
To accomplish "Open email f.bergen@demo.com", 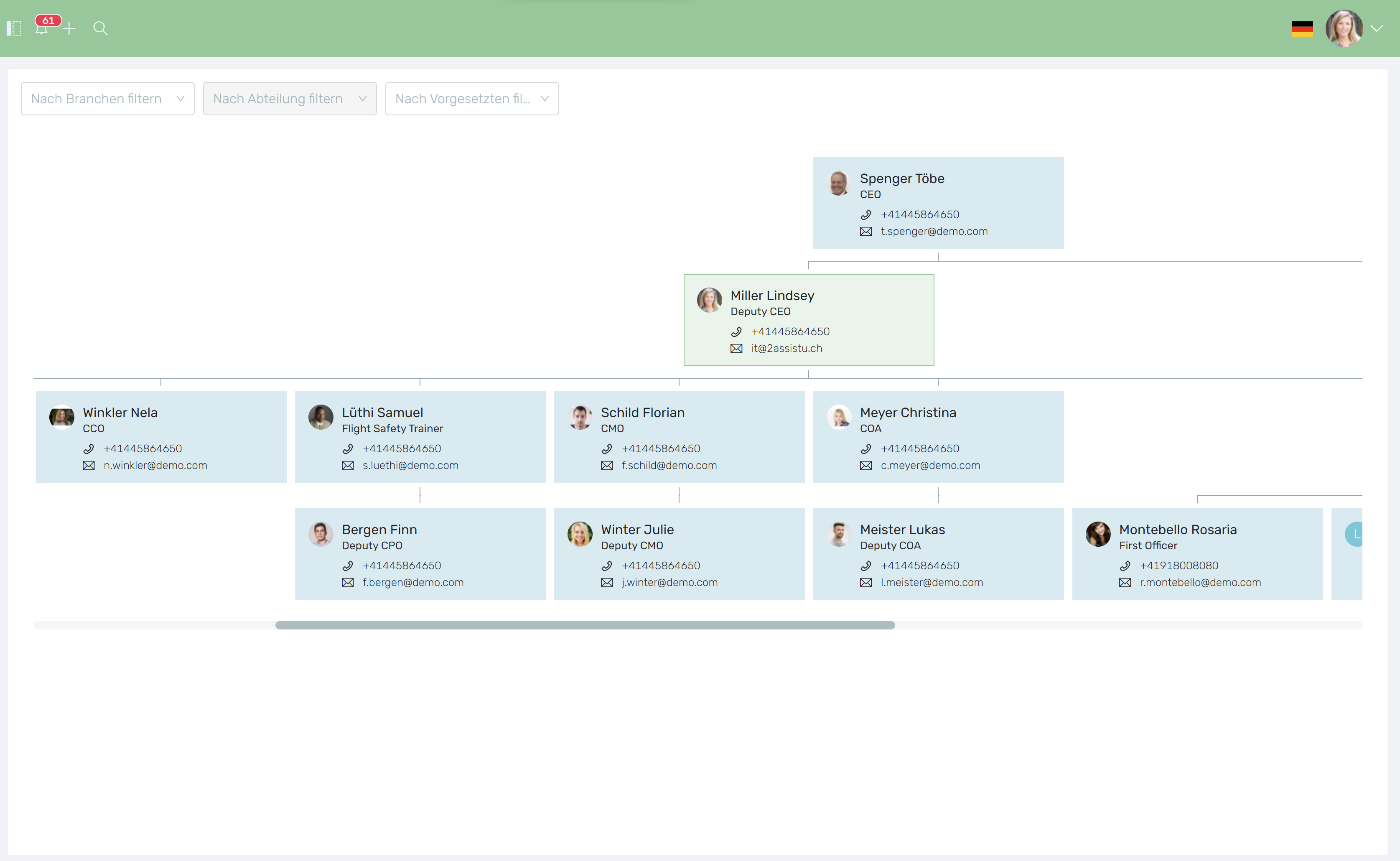I will 413,583.
